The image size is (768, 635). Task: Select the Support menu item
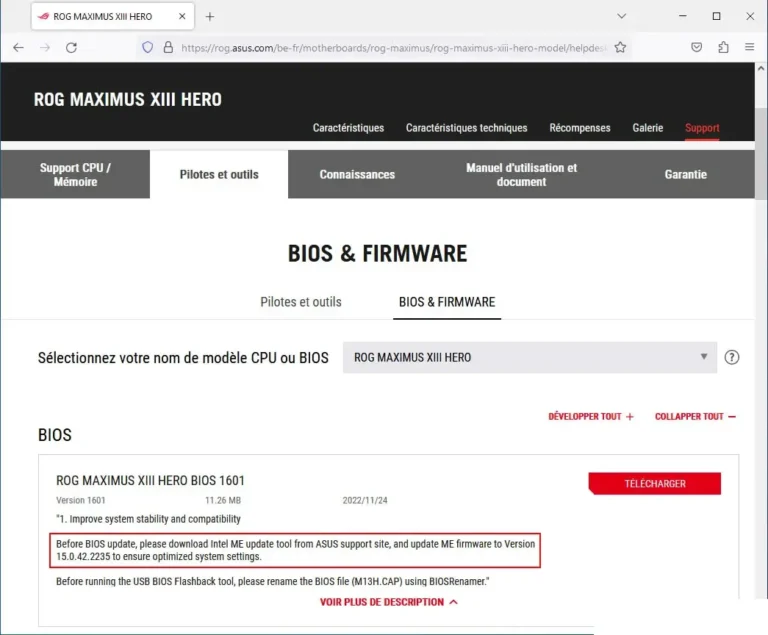[702, 128]
